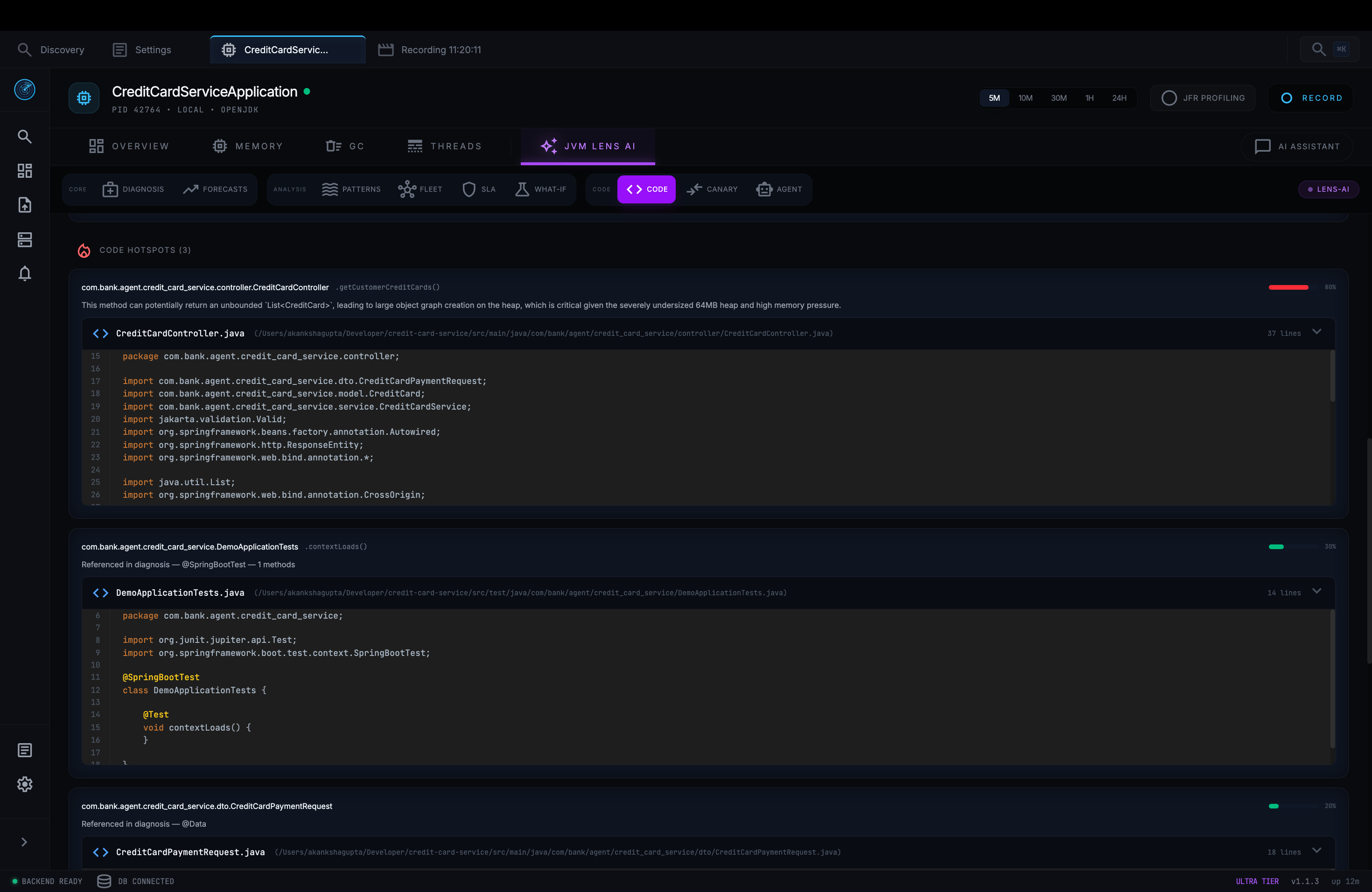Start a Record session
Image resolution: width=1372 pixels, height=892 pixels.
(x=1310, y=98)
